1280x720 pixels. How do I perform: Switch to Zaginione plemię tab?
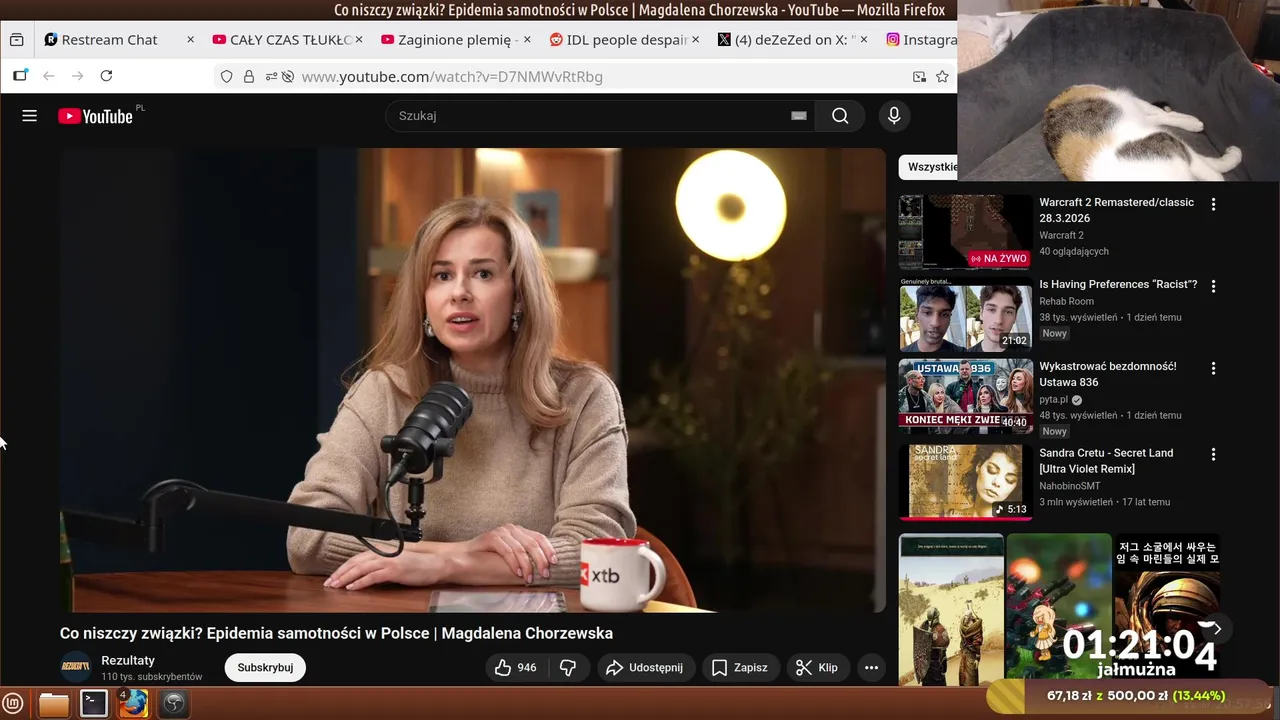coord(456,40)
